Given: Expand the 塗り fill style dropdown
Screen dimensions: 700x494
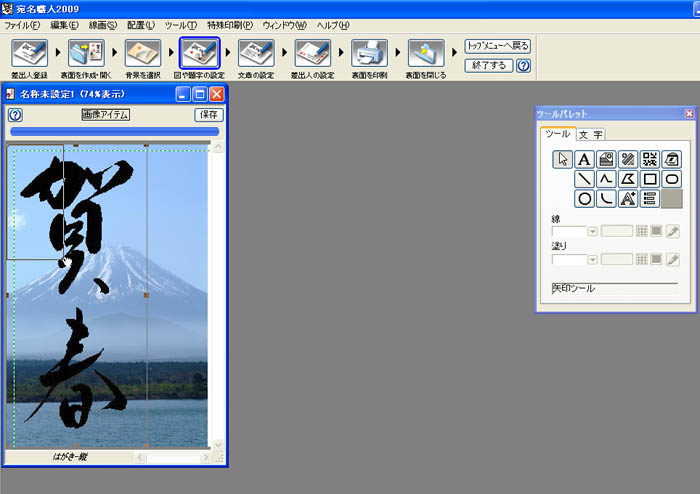Looking at the screenshot, I should 593,260.
